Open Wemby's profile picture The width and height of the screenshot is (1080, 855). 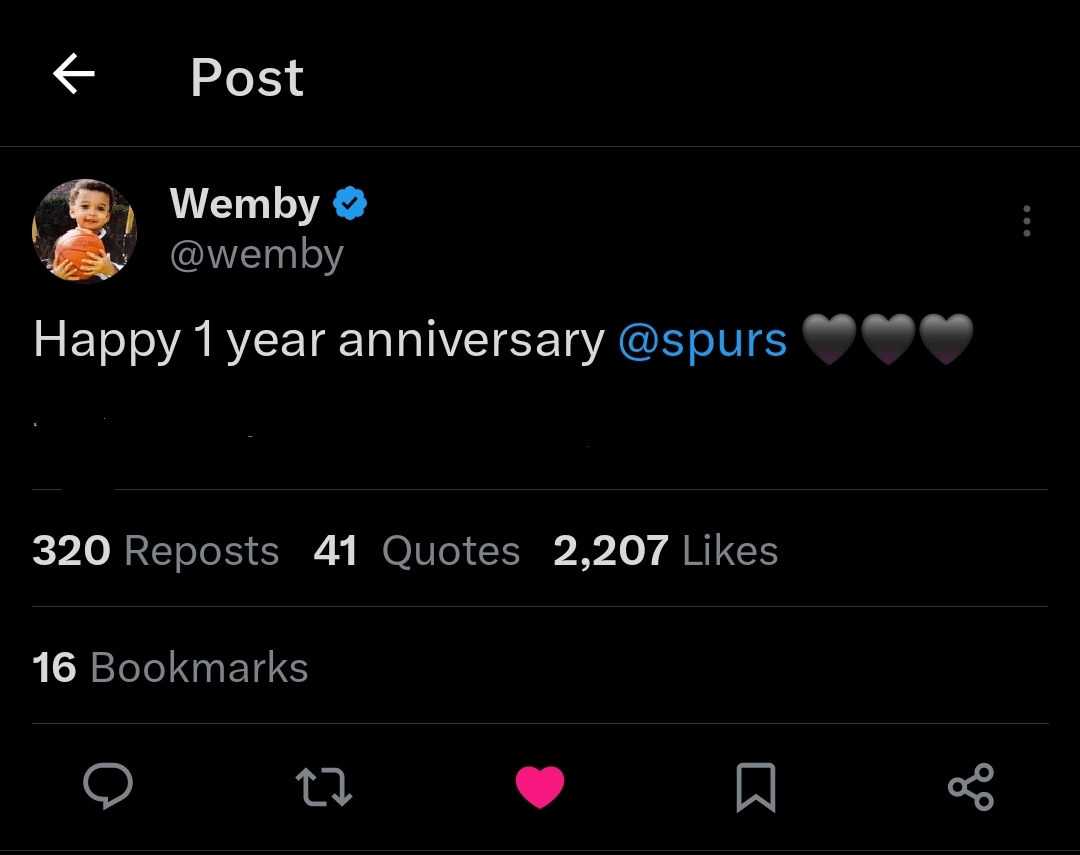(84, 231)
